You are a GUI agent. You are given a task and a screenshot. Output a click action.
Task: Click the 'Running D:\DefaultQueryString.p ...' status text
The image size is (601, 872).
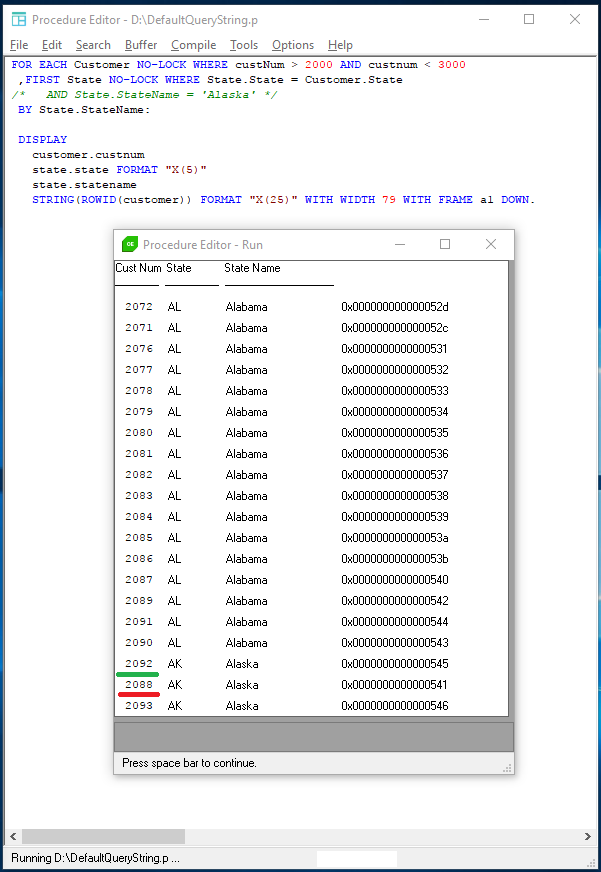[96, 858]
